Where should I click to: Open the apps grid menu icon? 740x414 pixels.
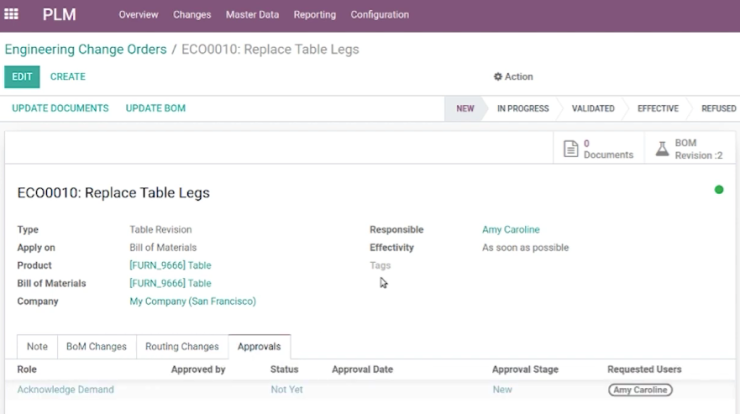coord(11,14)
